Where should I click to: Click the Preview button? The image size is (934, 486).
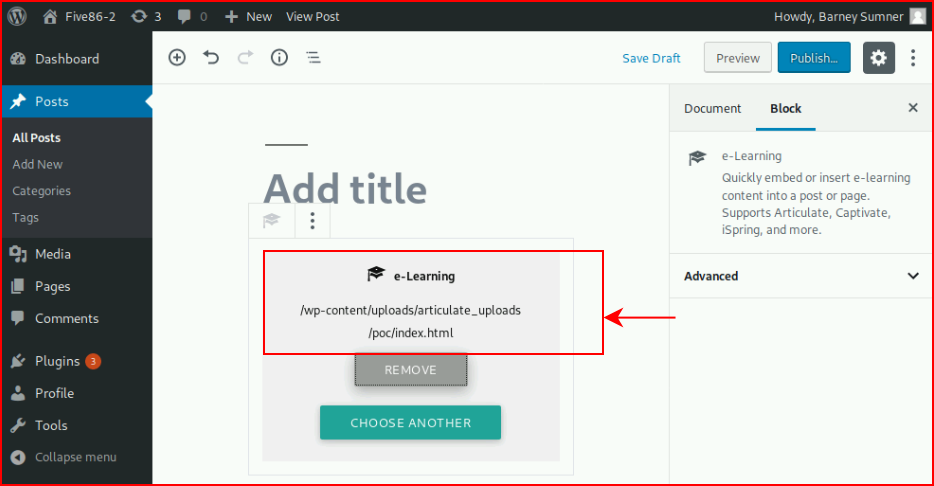(x=737, y=58)
